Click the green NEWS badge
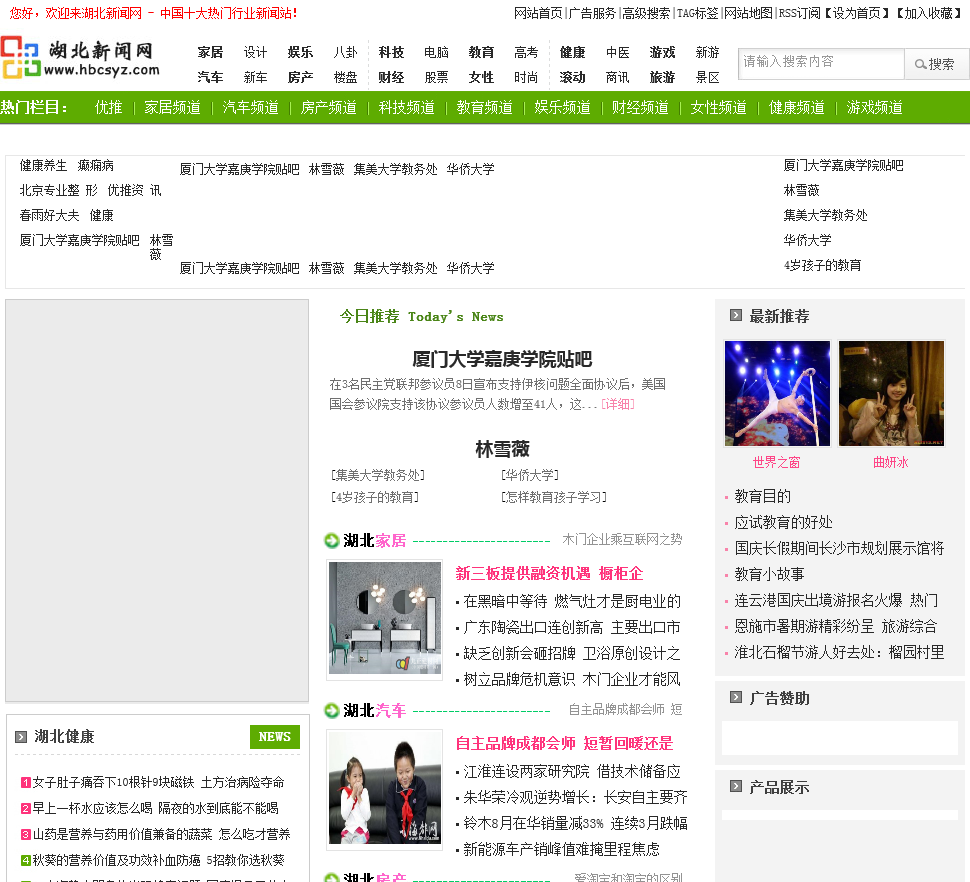Screen dimensions: 970x882 pos(275,737)
